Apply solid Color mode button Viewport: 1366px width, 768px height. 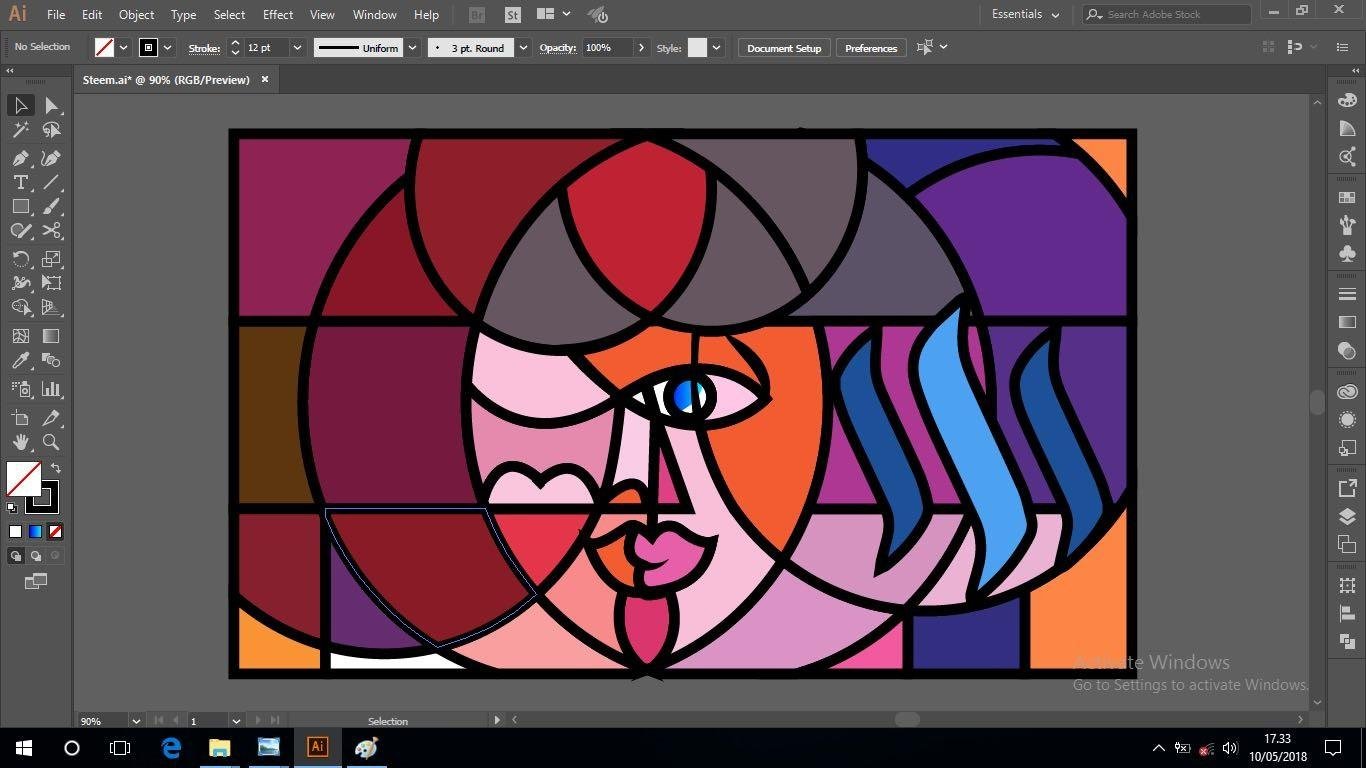[15, 531]
